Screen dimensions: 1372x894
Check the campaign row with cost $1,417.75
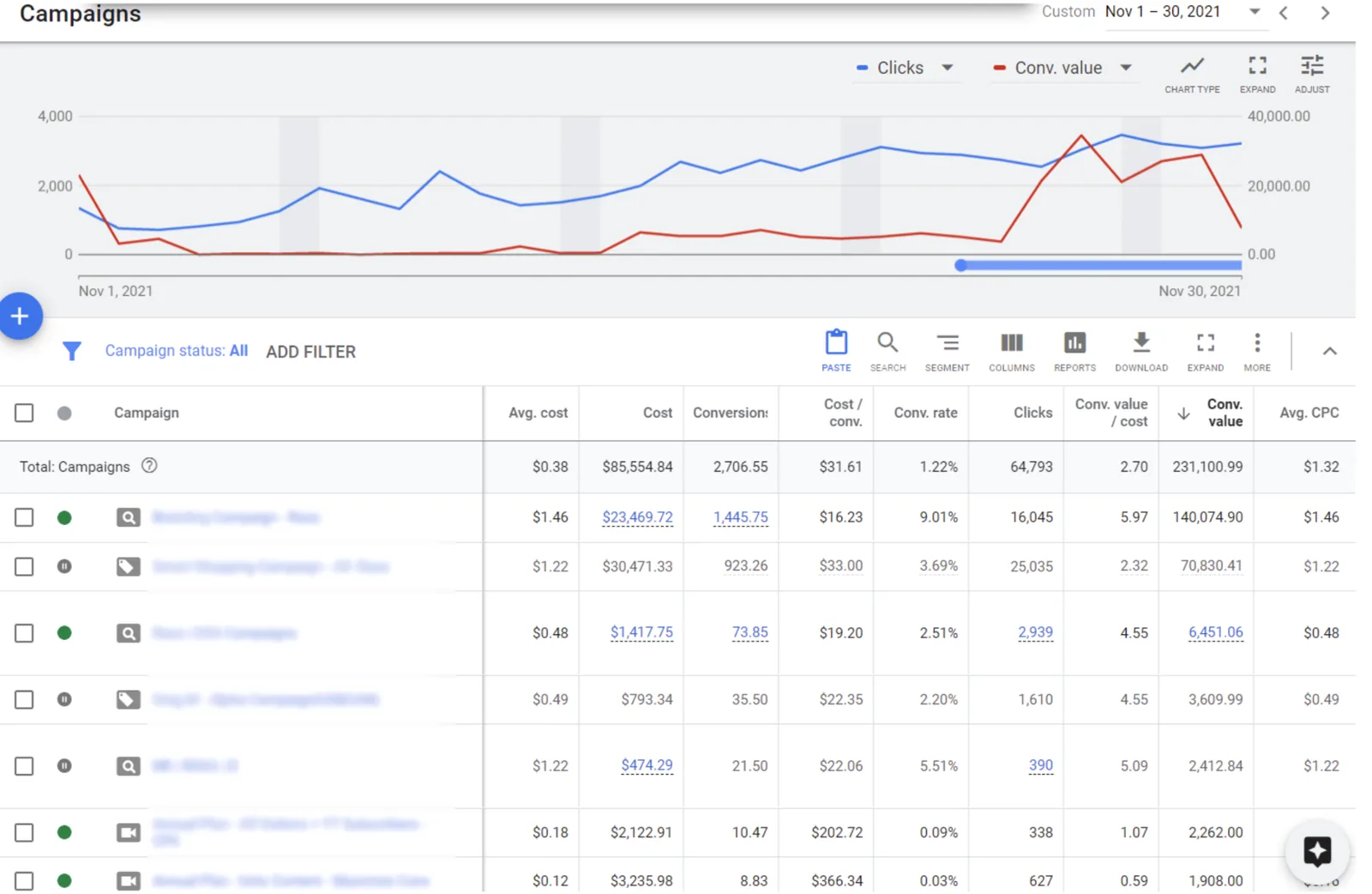(24, 633)
